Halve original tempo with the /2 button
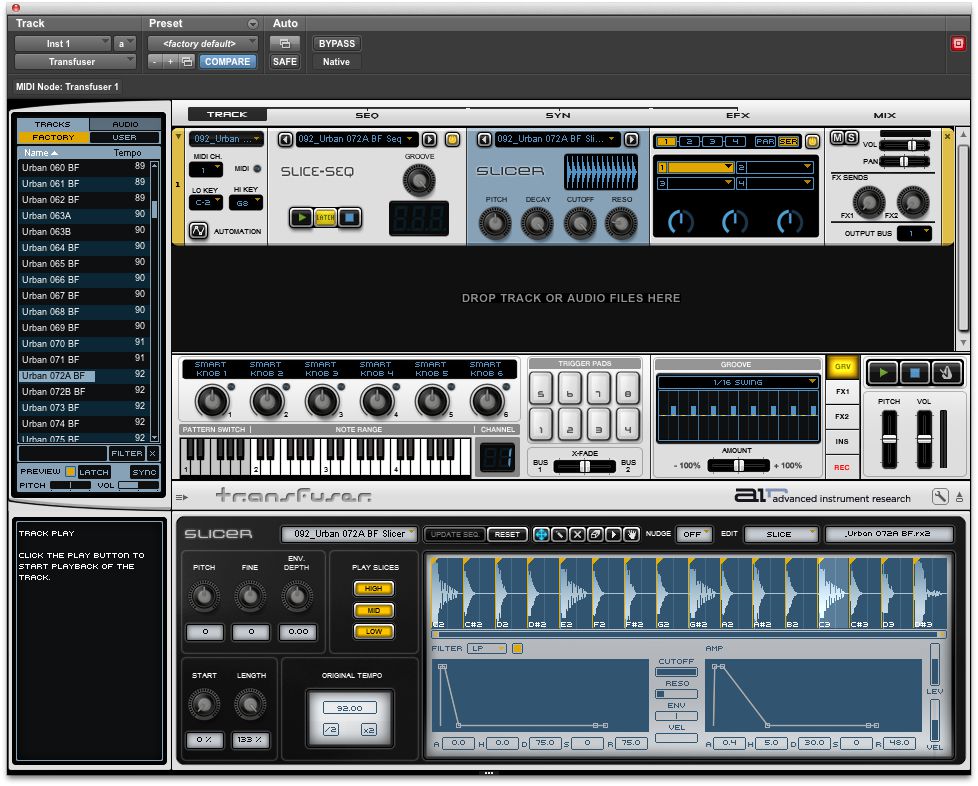The image size is (978, 786). coord(331,729)
